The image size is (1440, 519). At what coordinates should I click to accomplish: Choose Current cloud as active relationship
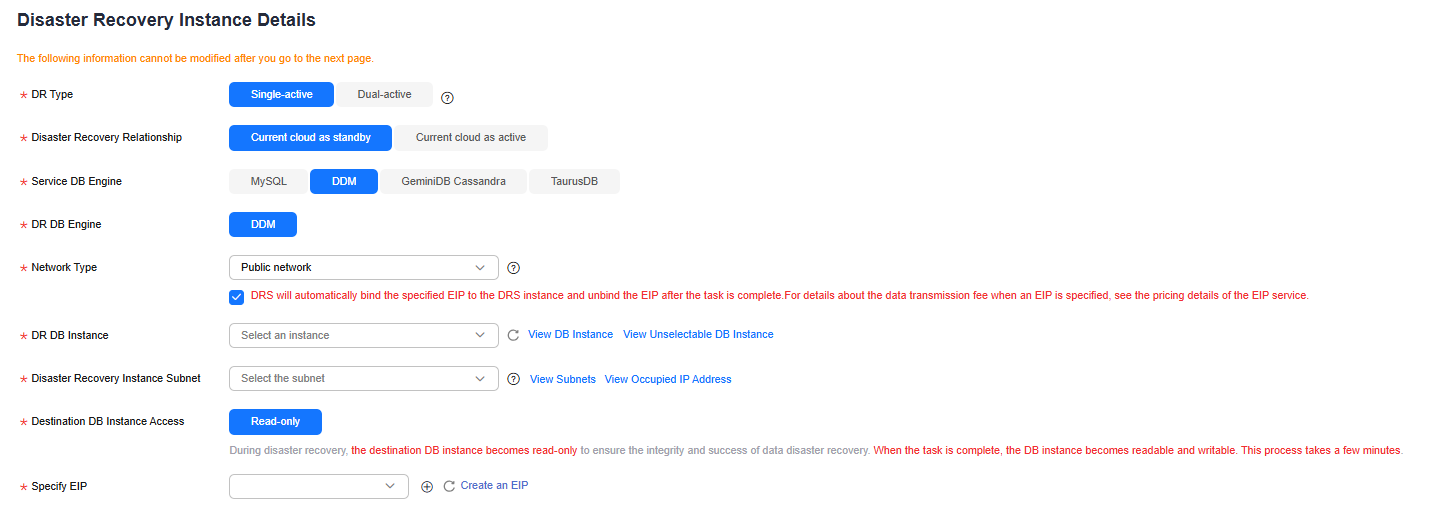tap(471, 137)
